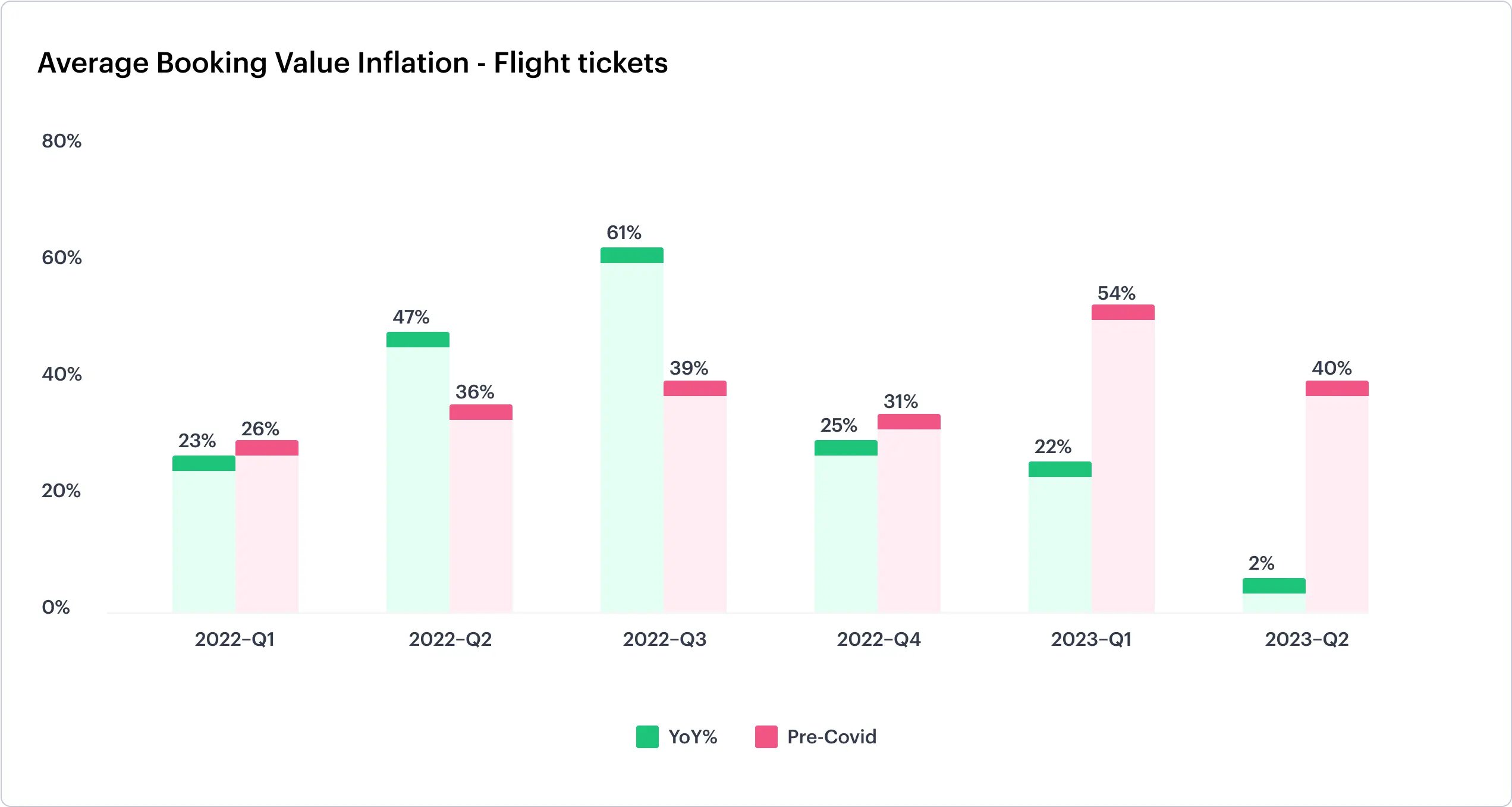Click the 54% Pre-Covid bar for 2023-Q1
Viewport: 1512px width, 807px height.
[1123, 459]
